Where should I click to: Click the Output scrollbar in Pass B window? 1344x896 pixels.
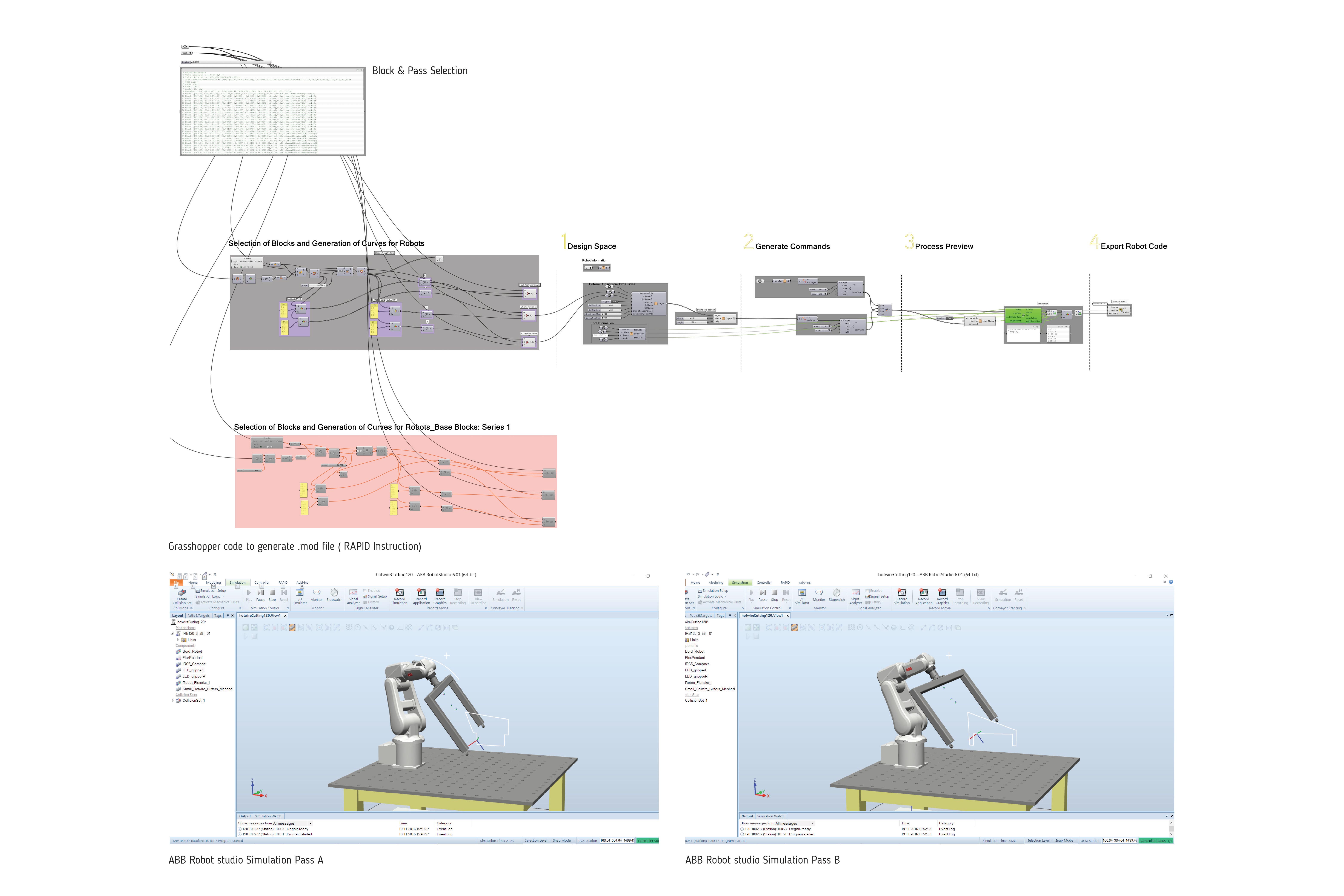pyautogui.click(x=1171, y=828)
